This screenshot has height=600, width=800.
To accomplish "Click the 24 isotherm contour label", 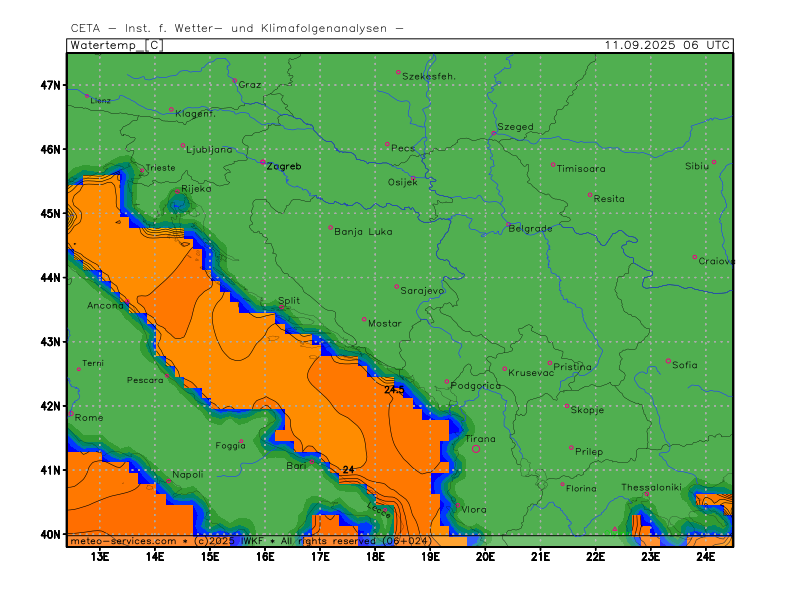I will (348, 469).
